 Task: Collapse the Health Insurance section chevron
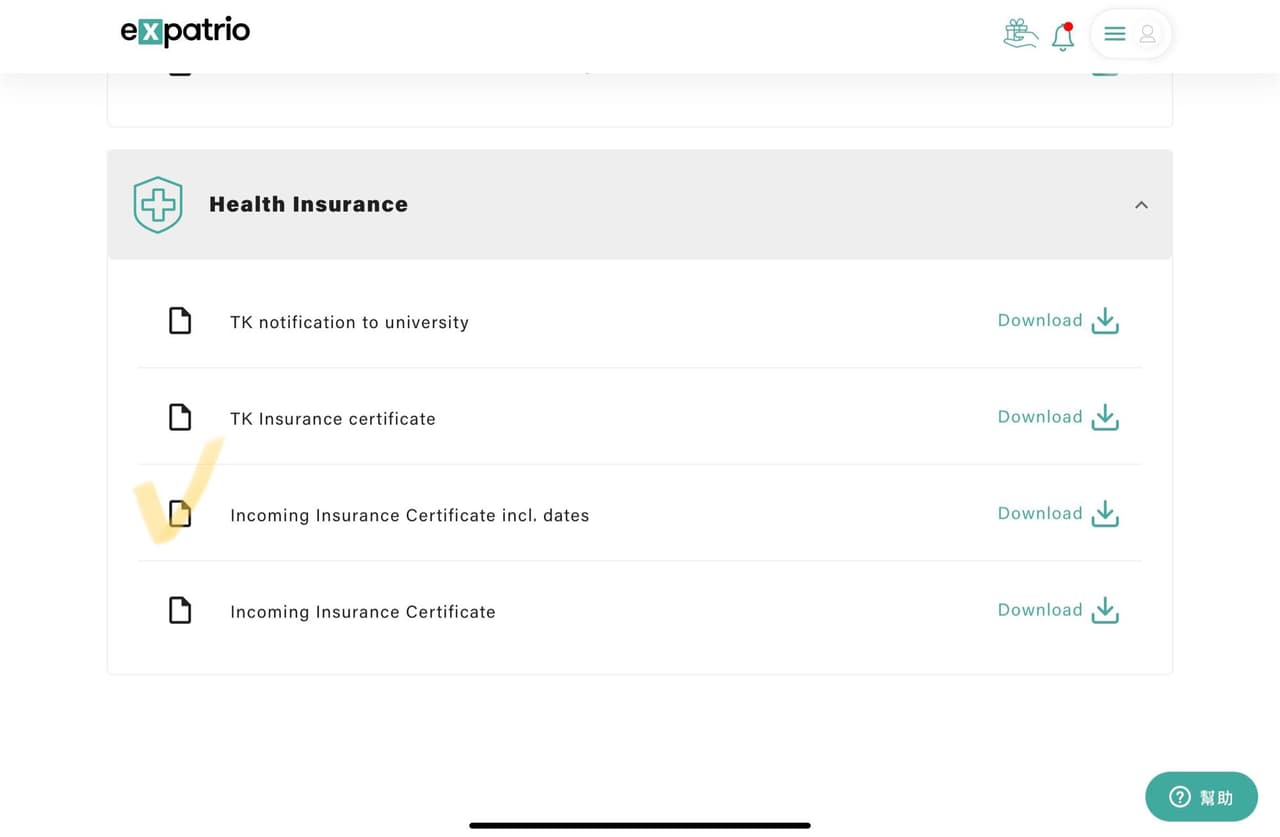click(1141, 205)
